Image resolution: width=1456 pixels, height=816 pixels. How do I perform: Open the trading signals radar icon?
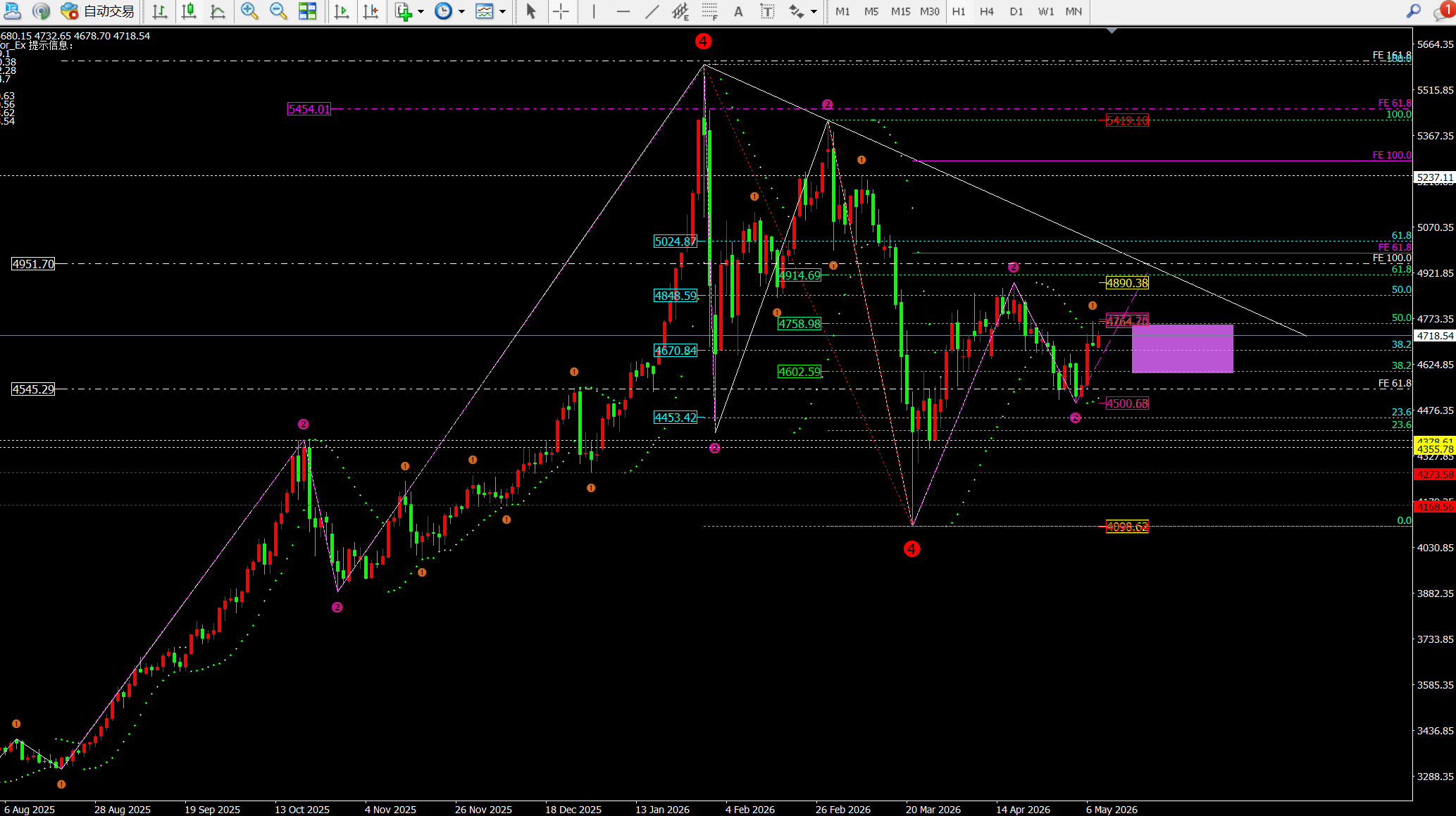[42, 11]
